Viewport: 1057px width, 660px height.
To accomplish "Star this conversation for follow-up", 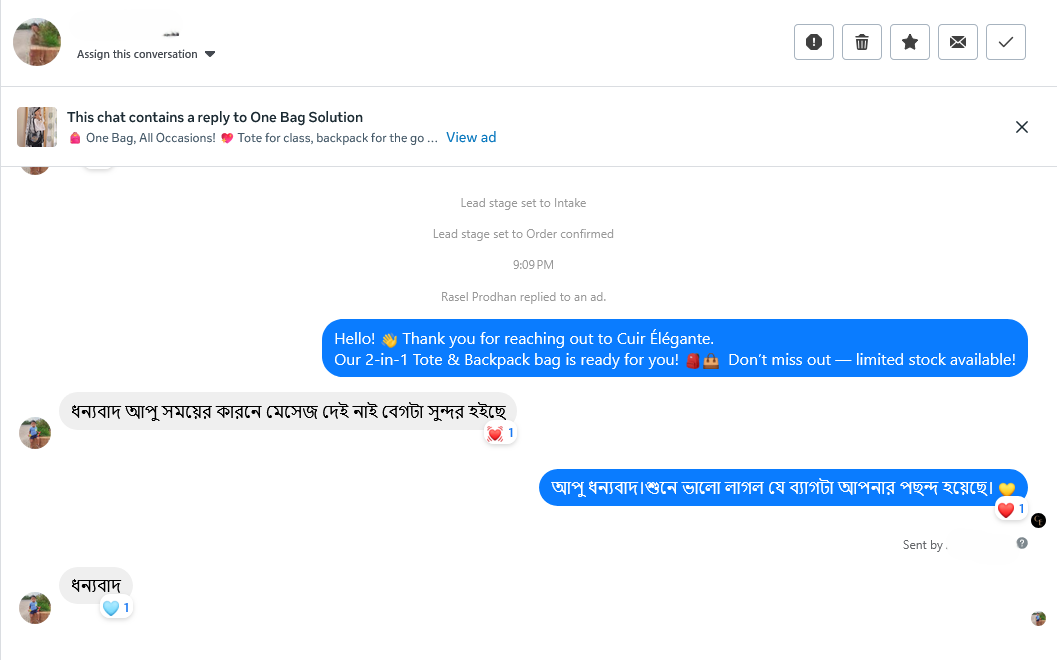I will 909,42.
